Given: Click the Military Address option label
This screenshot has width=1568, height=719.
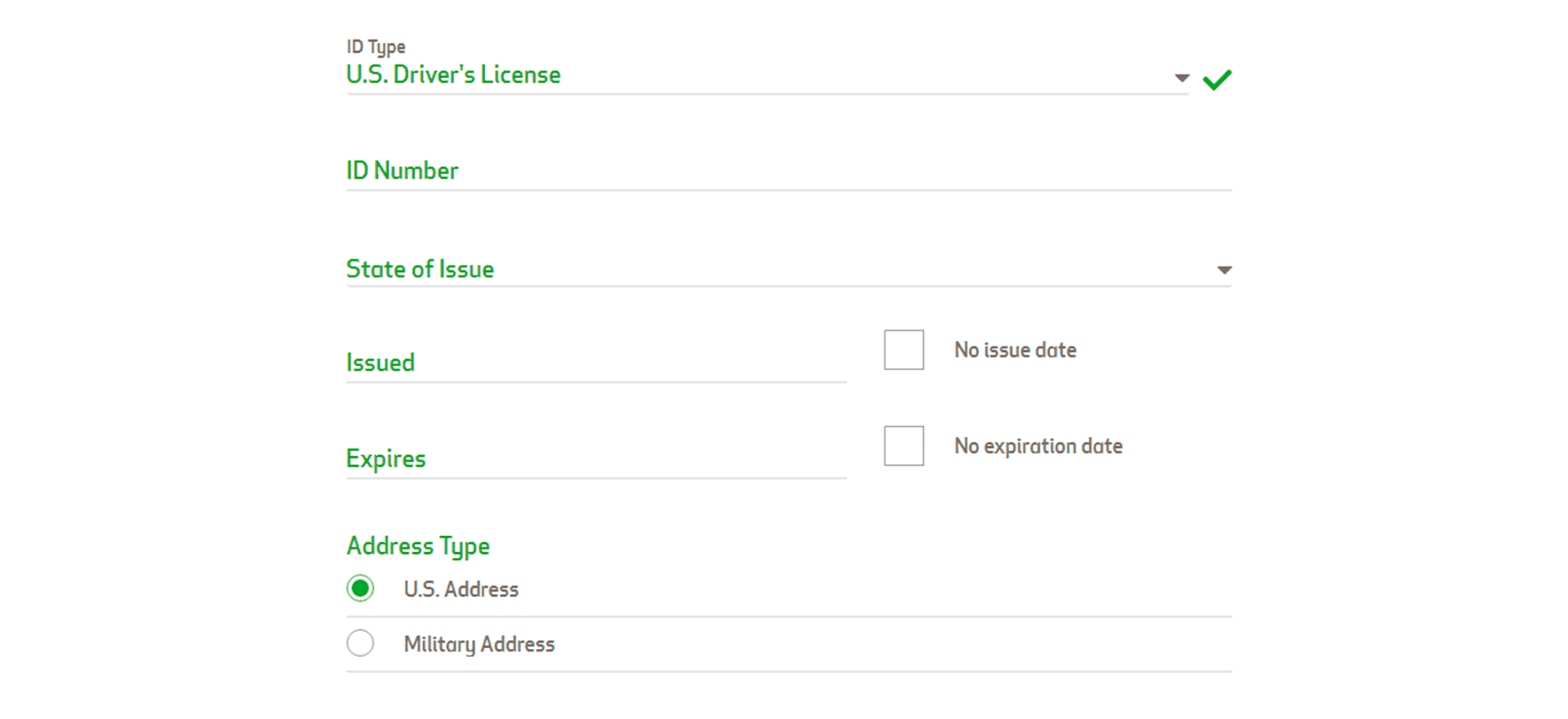Looking at the screenshot, I should pos(479,644).
